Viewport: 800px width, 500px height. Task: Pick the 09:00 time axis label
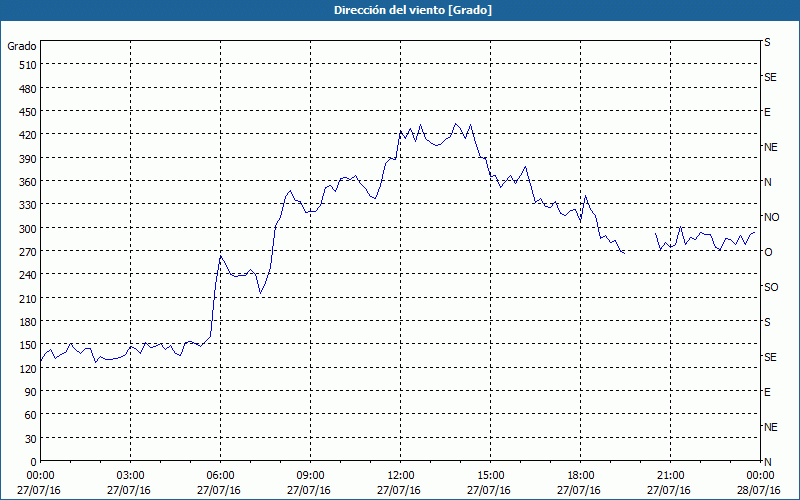tap(309, 476)
